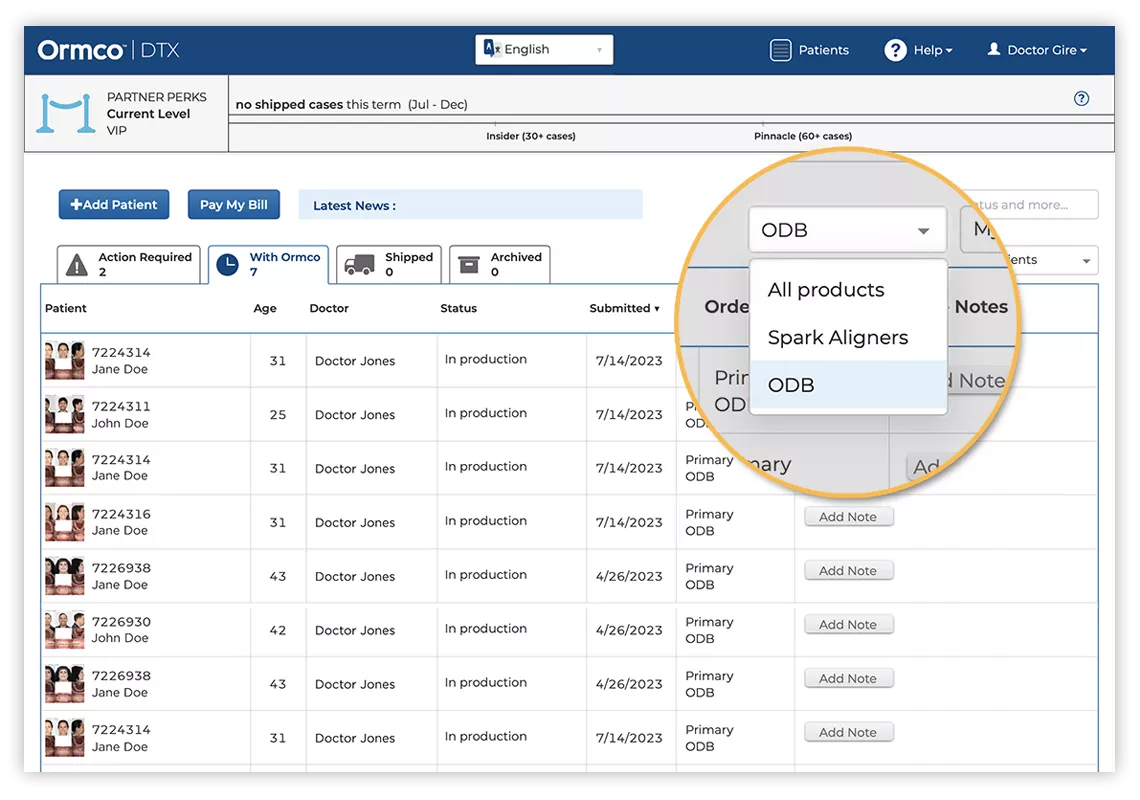Switch to the Action Required tab
The height and width of the screenshot is (800, 1140).
pos(129,264)
